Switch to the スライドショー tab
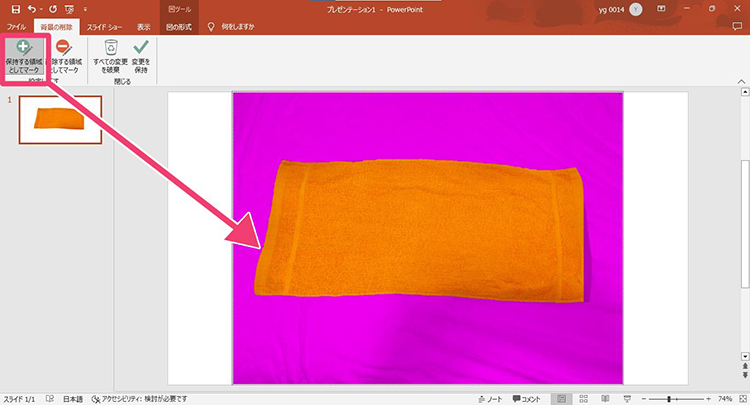The height and width of the screenshot is (405, 750). (104, 26)
